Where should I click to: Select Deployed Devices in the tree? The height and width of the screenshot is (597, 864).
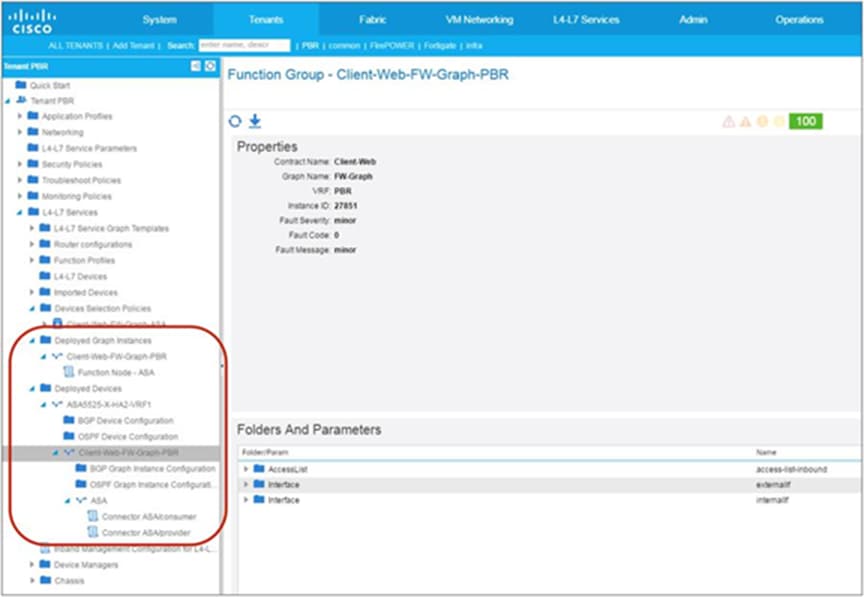(88, 389)
